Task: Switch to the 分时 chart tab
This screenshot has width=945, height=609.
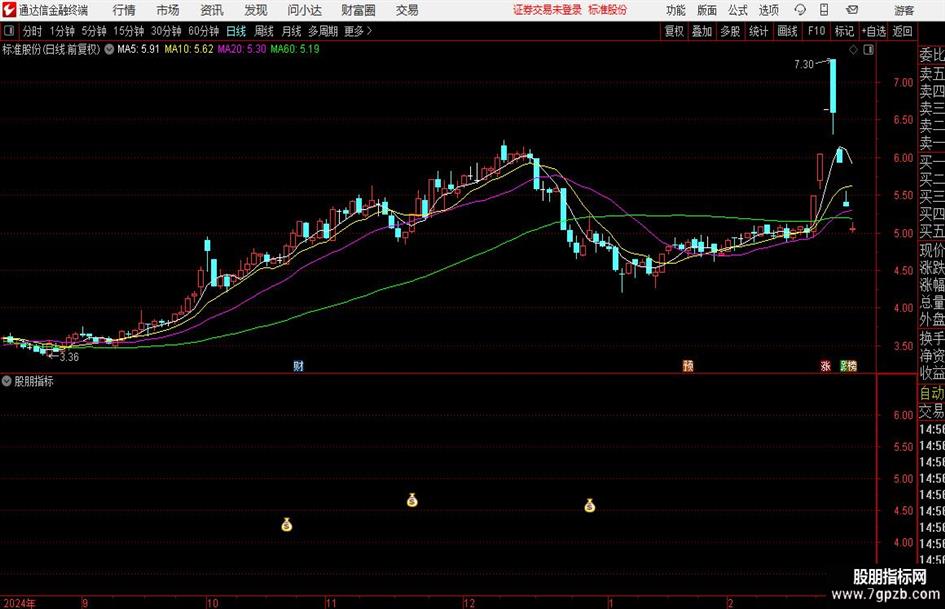Action: coord(32,31)
